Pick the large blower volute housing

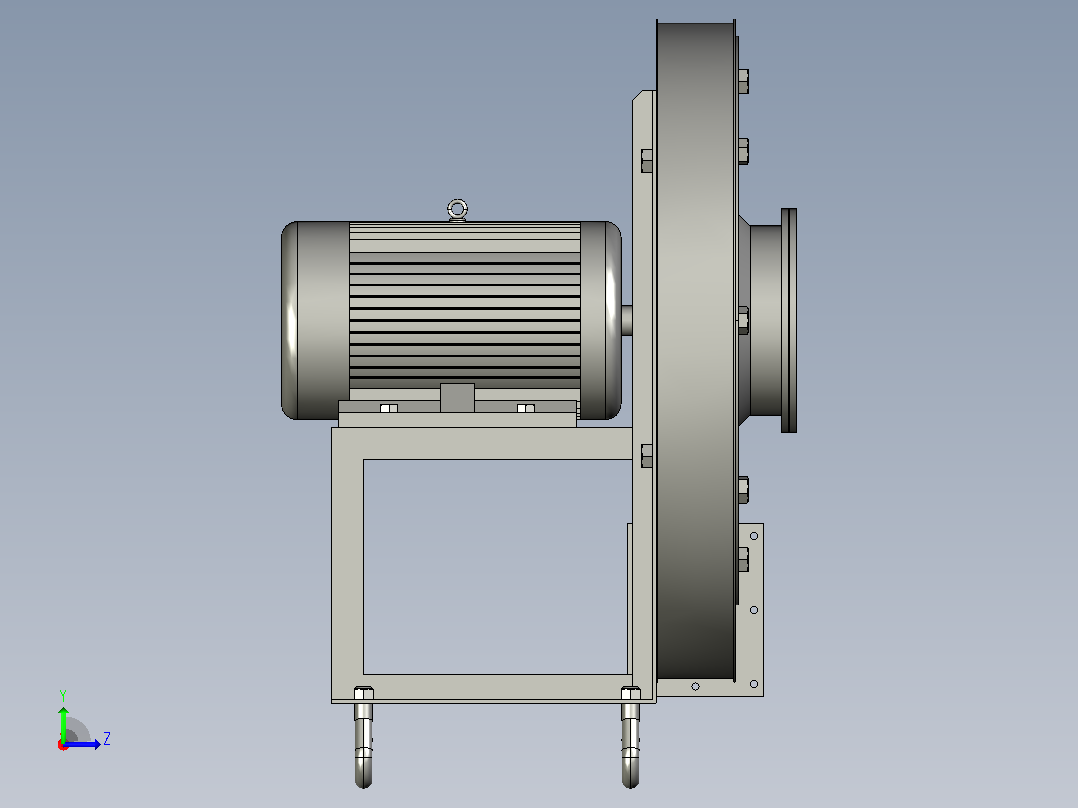tap(696, 351)
